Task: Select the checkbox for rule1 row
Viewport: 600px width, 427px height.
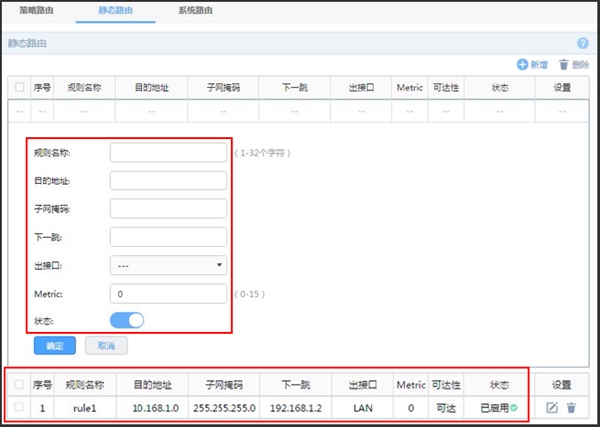Action: click(x=19, y=407)
